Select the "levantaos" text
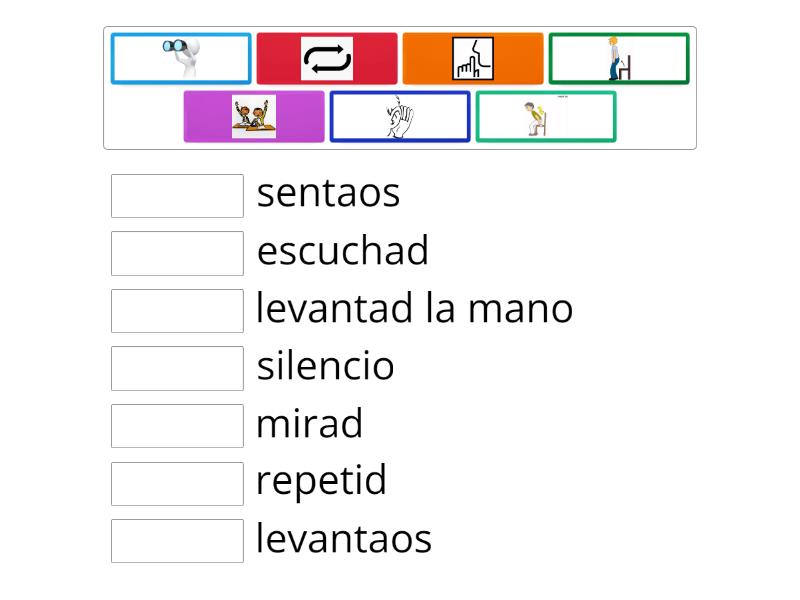Image resolution: width=800 pixels, height=600 pixels. click(x=344, y=539)
